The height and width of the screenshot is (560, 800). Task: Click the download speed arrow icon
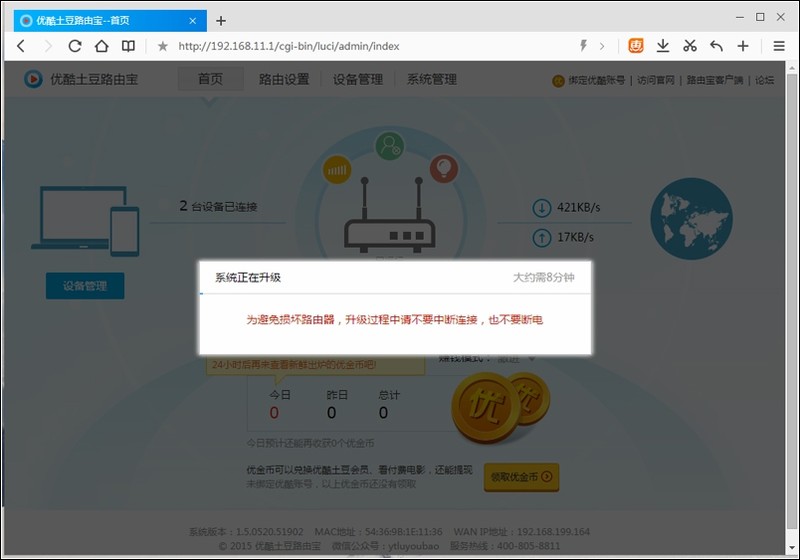pyautogui.click(x=541, y=208)
